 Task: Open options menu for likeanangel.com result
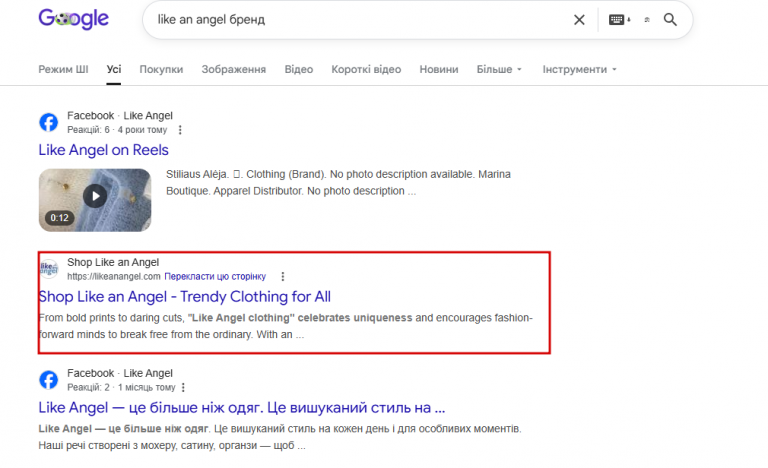pyautogui.click(x=283, y=276)
